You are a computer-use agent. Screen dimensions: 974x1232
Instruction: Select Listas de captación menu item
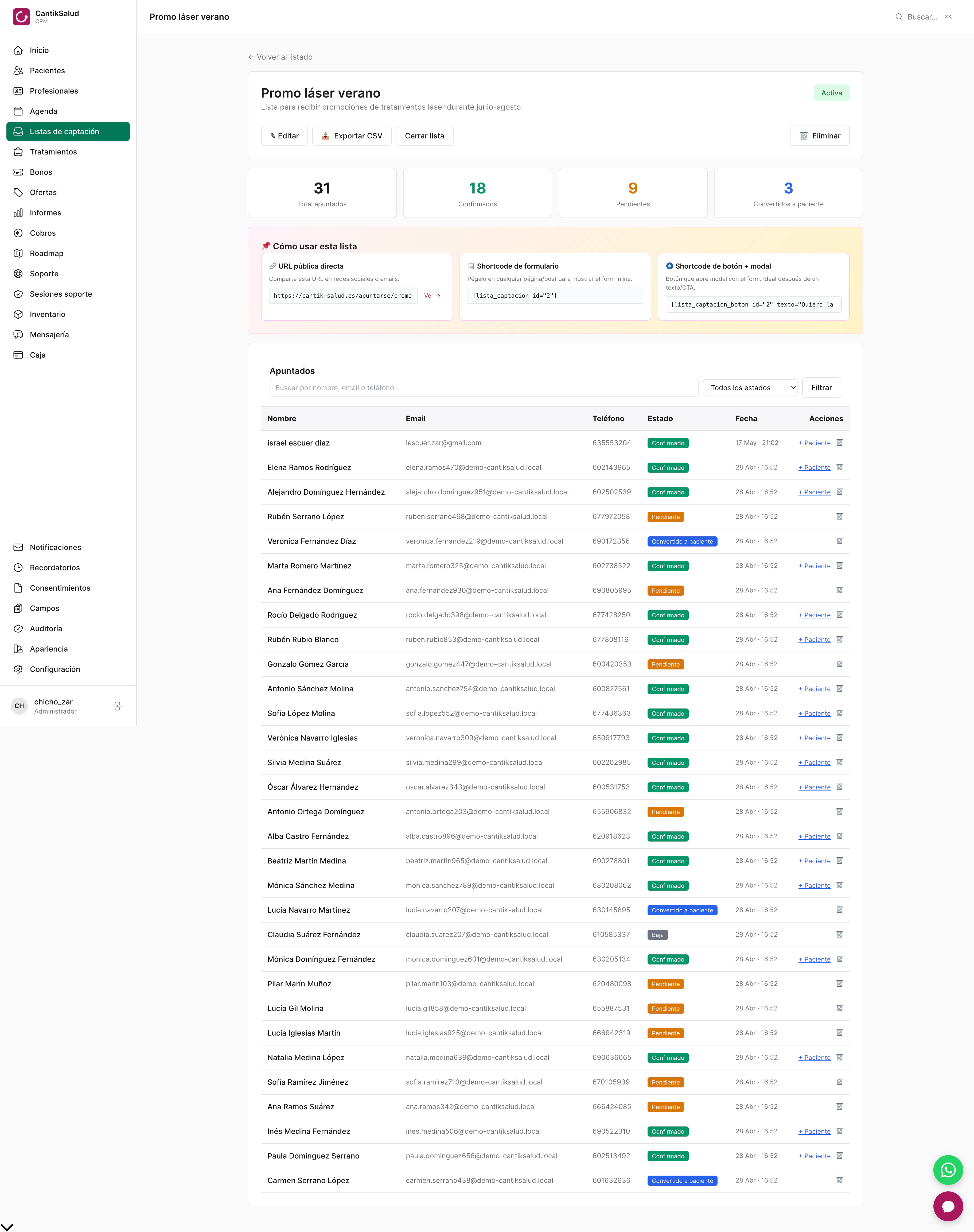[x=68, y=131]
